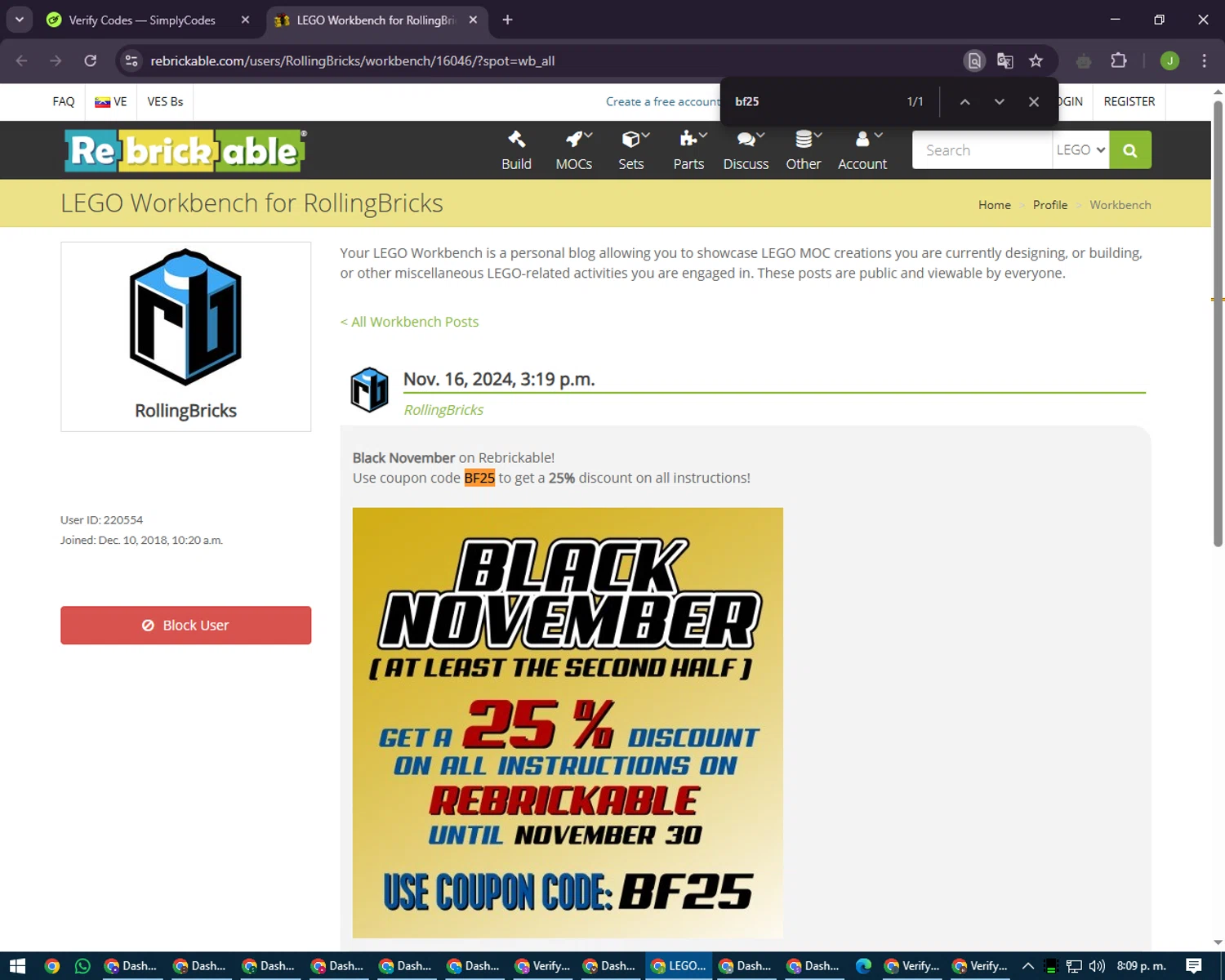Return to All Workbench Posts
Viewport: 1225px width, 980px height.
coord(409,322)
